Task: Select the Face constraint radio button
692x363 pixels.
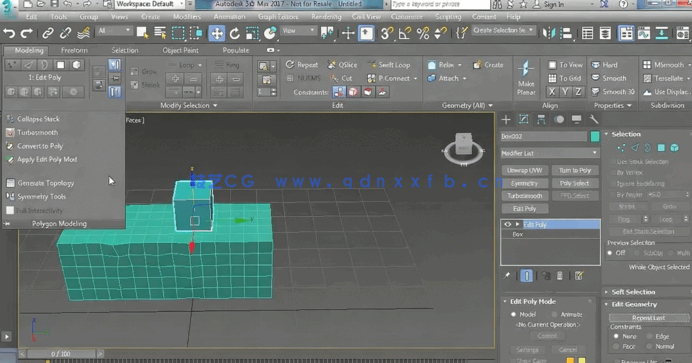Action: [616, 347]
